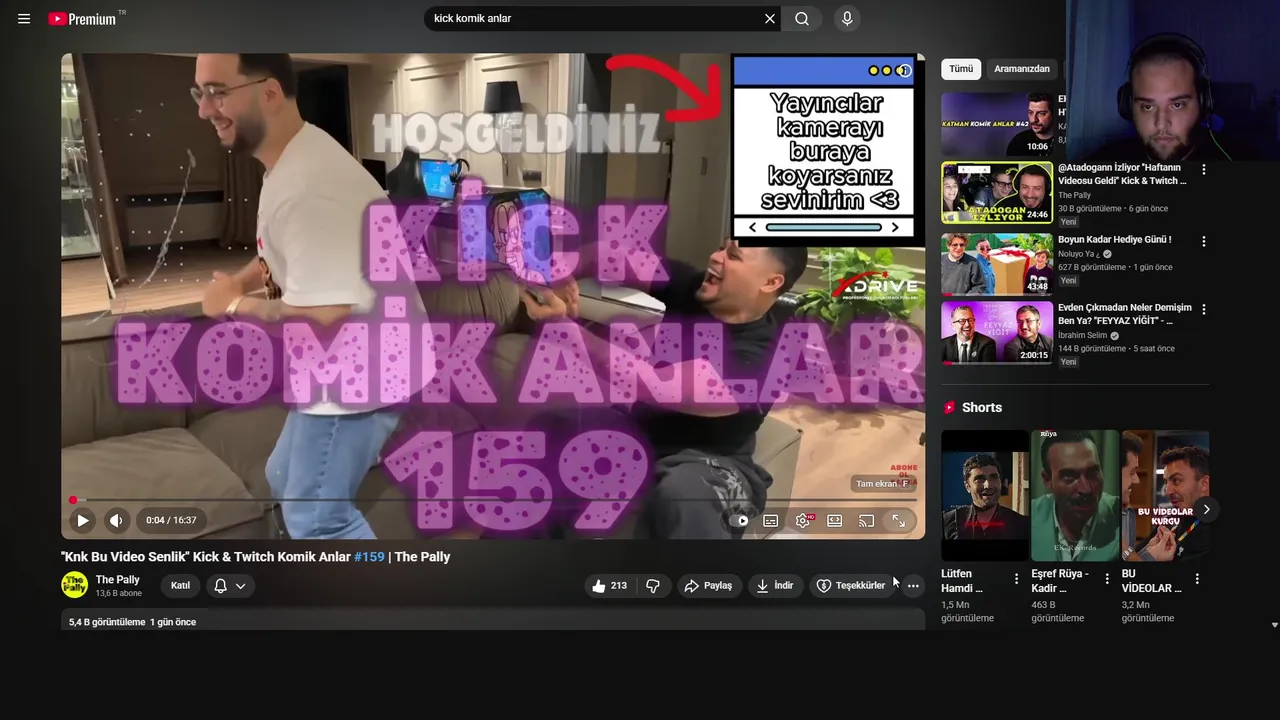Open menu for Evden Çıkmadan video

(1204, 310)
